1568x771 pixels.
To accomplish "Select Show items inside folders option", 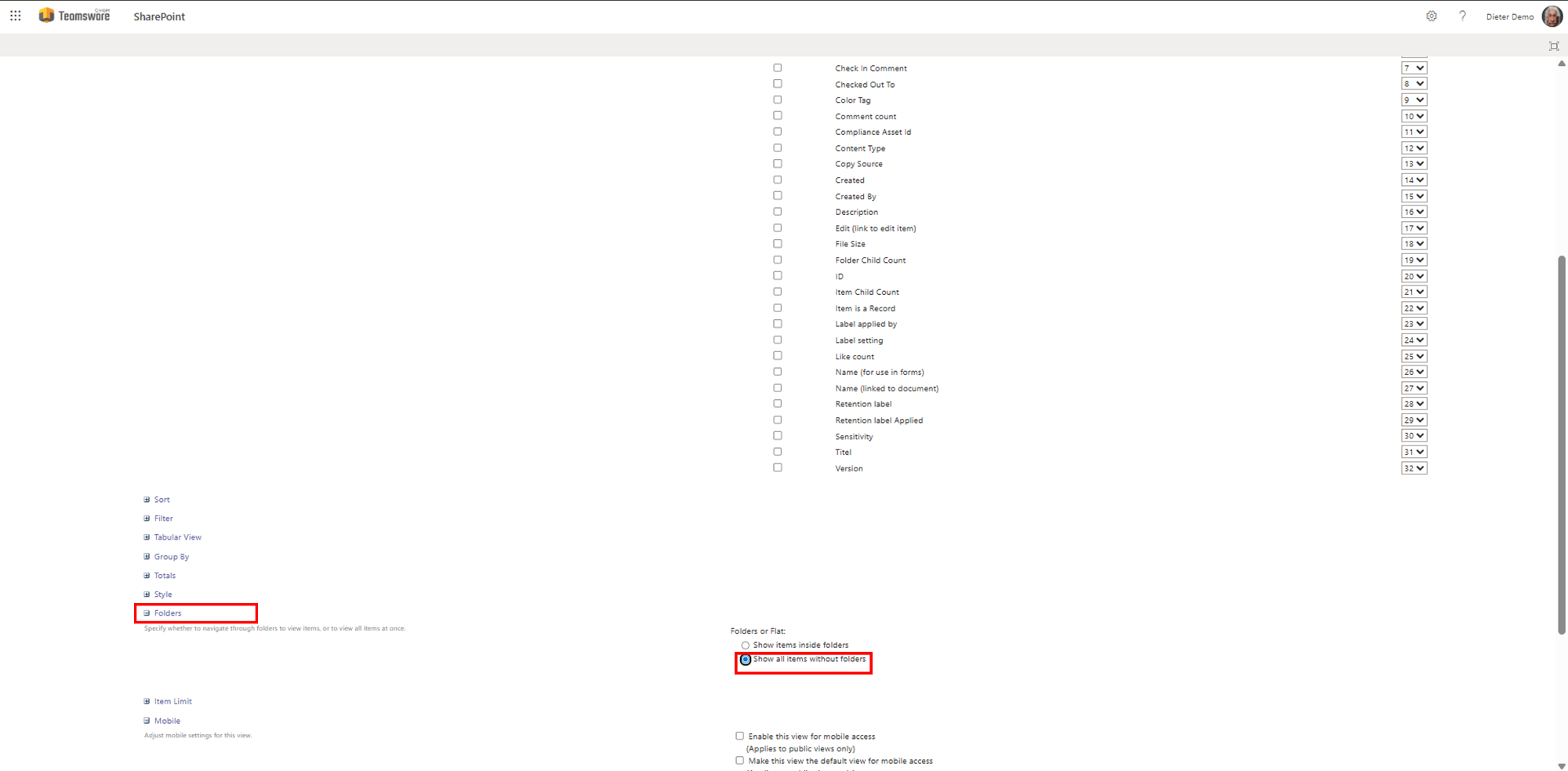I will 745,646.
